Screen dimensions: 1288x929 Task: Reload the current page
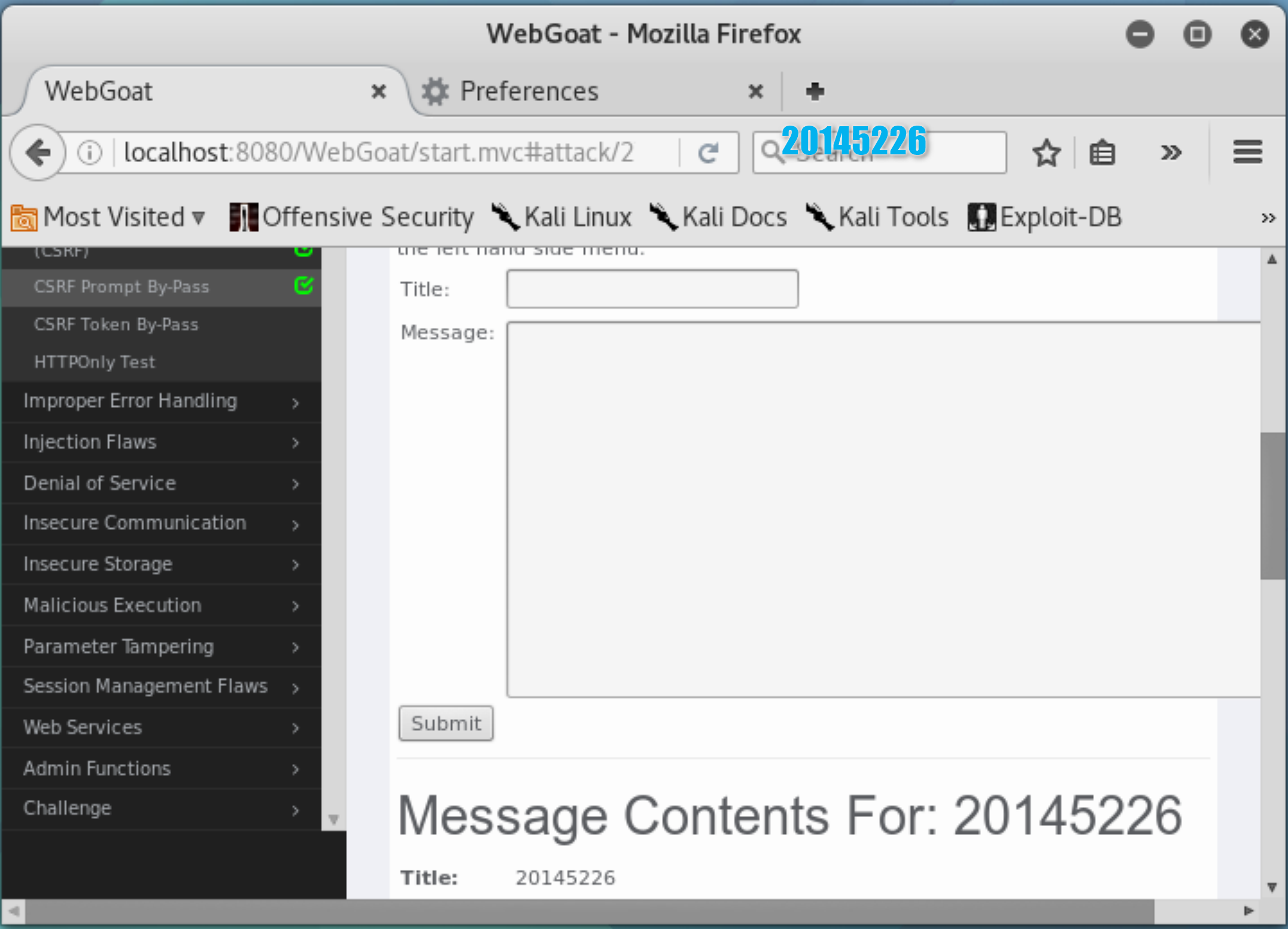(x=709, y=153)
